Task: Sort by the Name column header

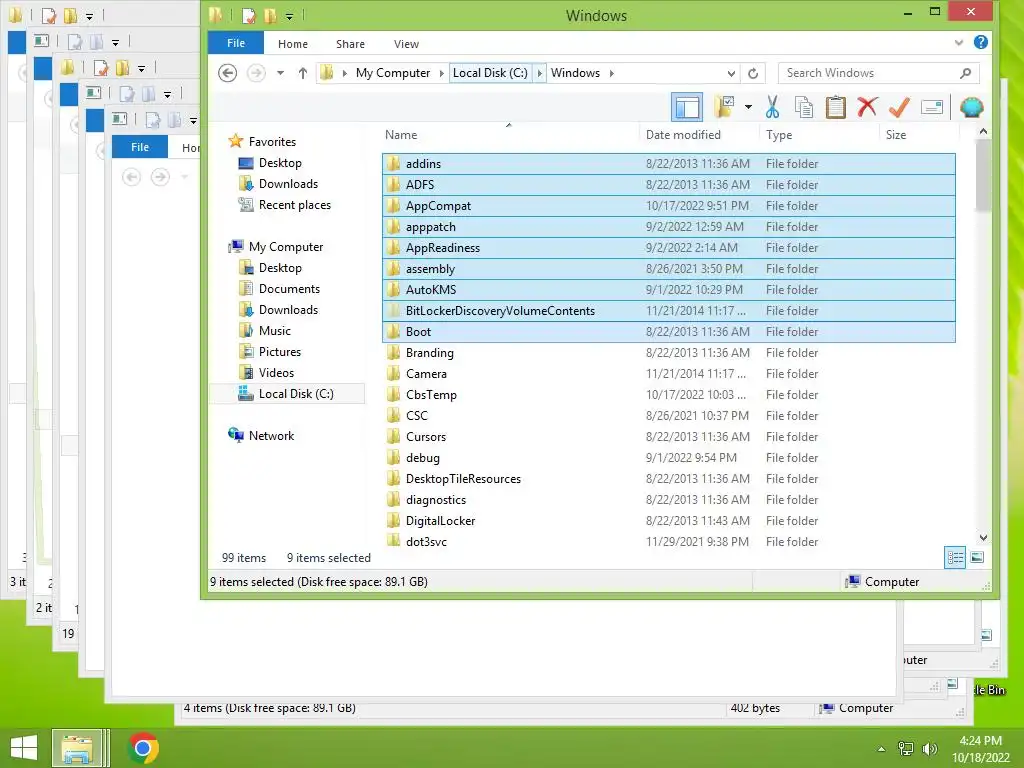Action: (x=509, y=135)
